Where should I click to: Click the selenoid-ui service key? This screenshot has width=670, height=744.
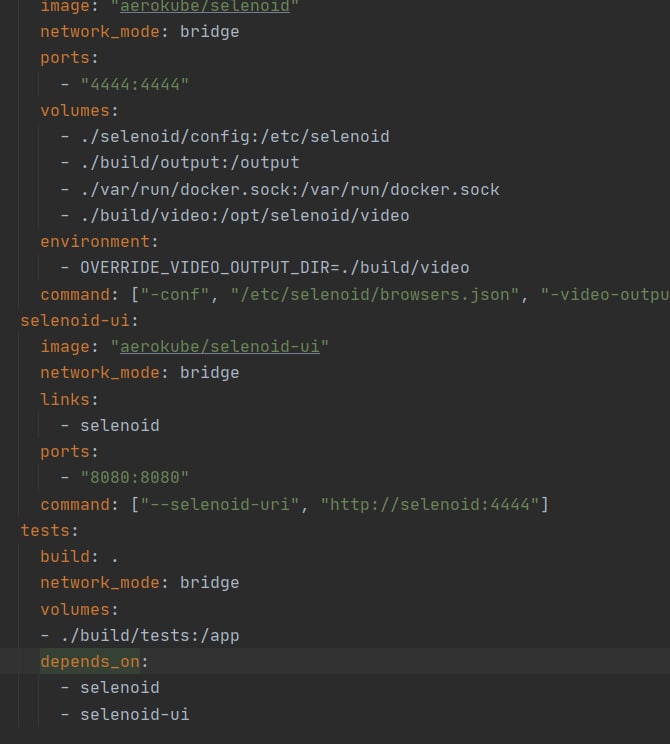point(75,320)
